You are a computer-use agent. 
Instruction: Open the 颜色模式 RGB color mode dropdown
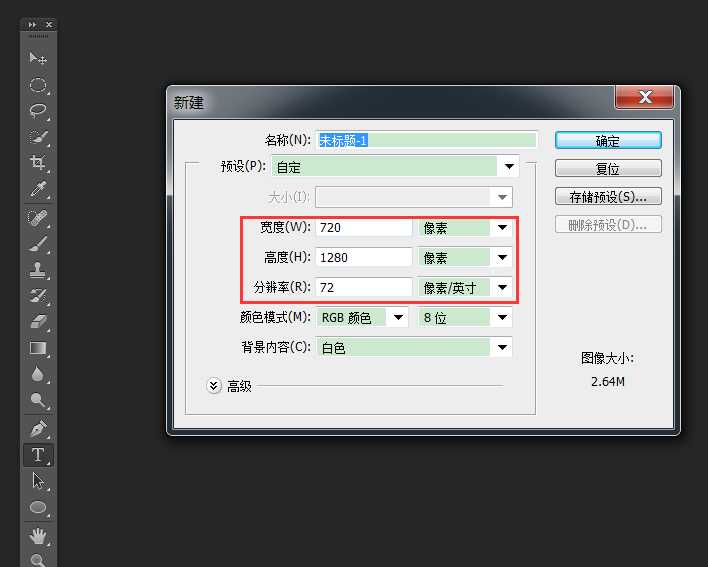398,318
